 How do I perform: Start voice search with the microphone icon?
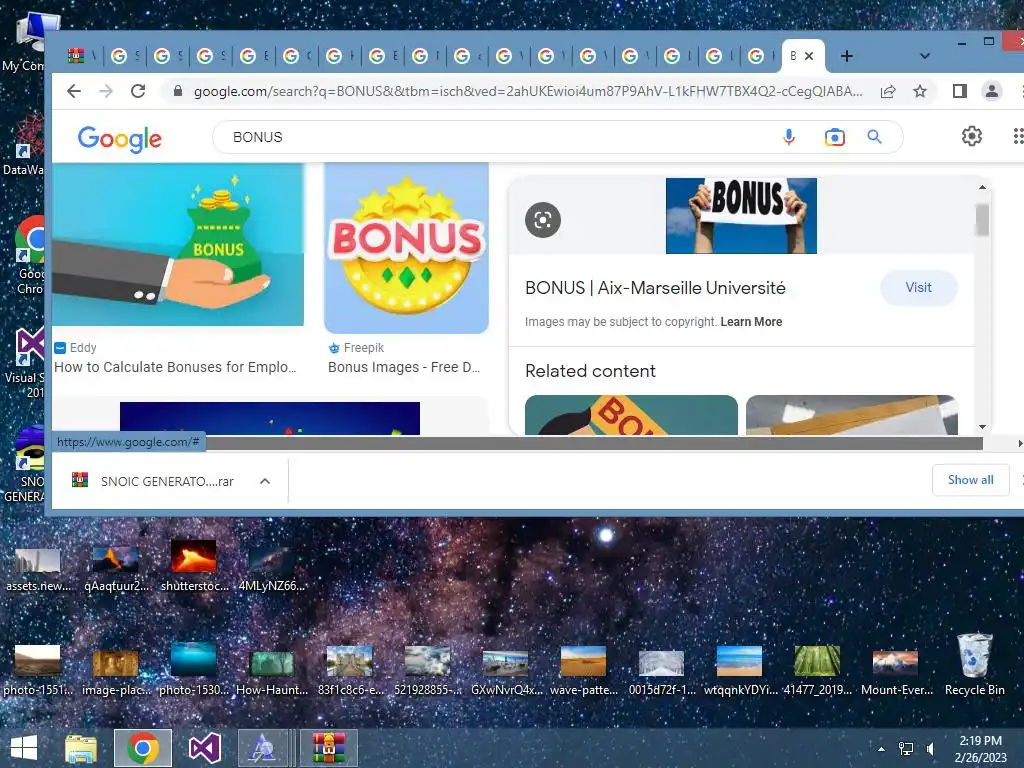tap(789, 137)
